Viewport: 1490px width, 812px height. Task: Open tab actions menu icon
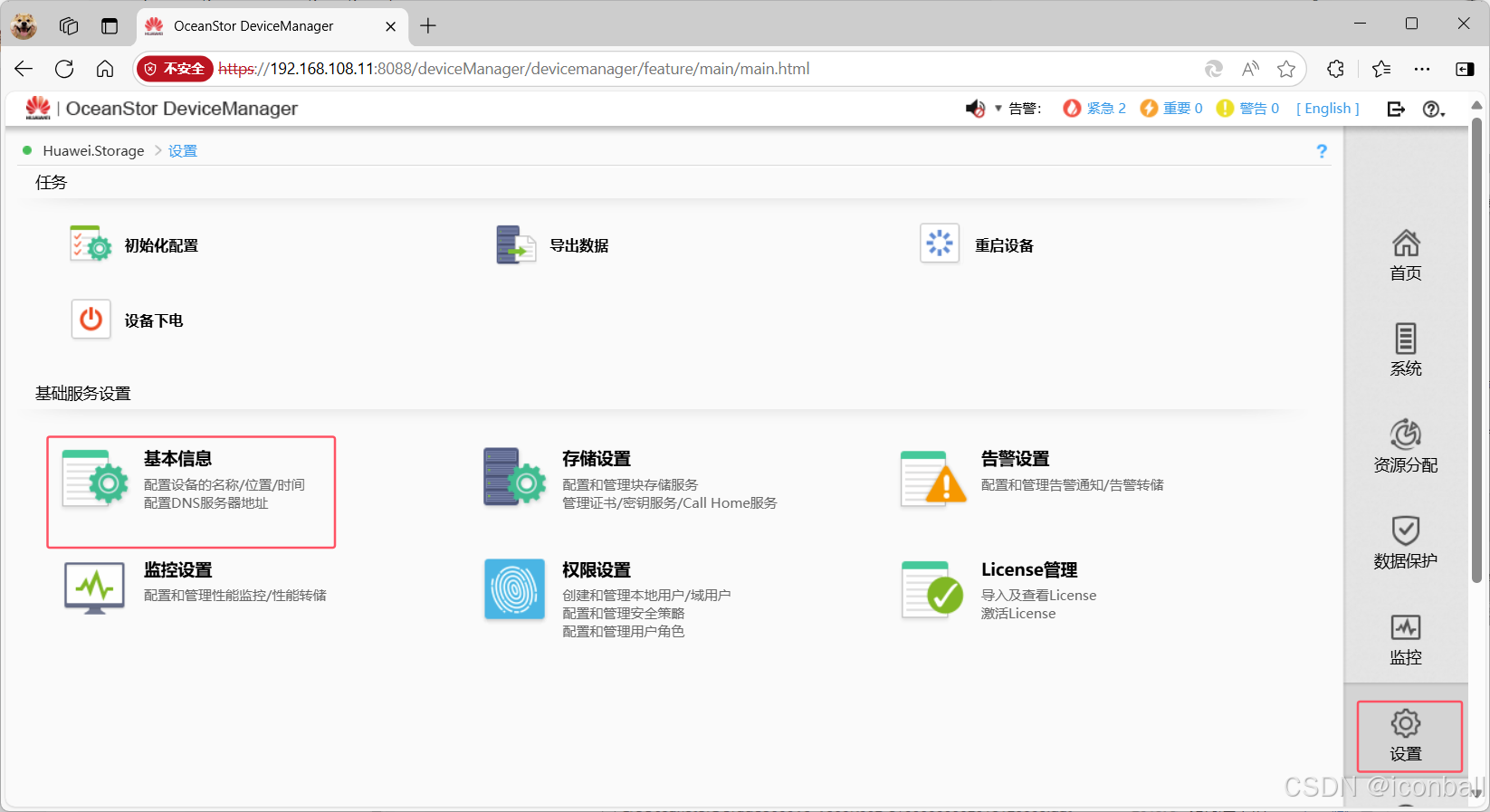(110, 26)
